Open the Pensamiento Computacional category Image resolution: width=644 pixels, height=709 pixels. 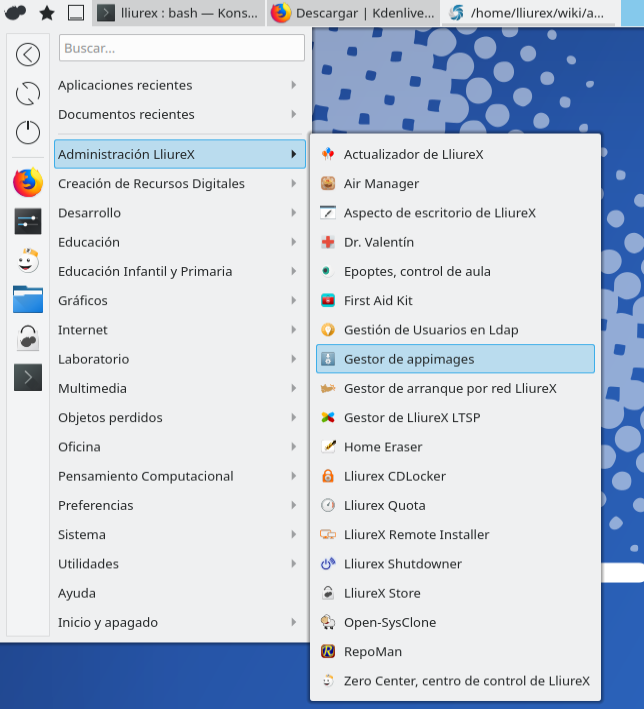[180, 476]
